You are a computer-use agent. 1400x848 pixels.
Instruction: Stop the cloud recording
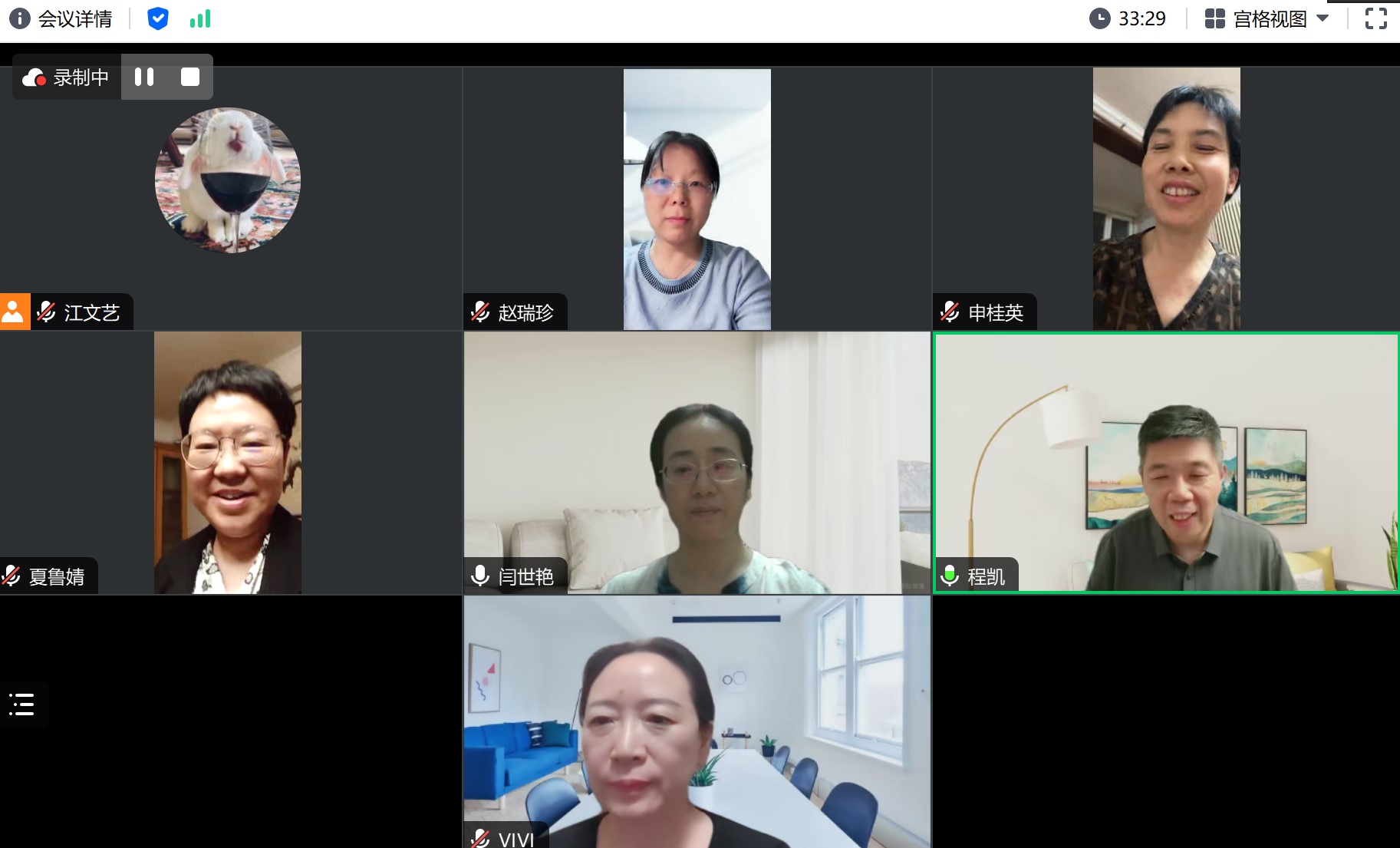click(189, 77)
